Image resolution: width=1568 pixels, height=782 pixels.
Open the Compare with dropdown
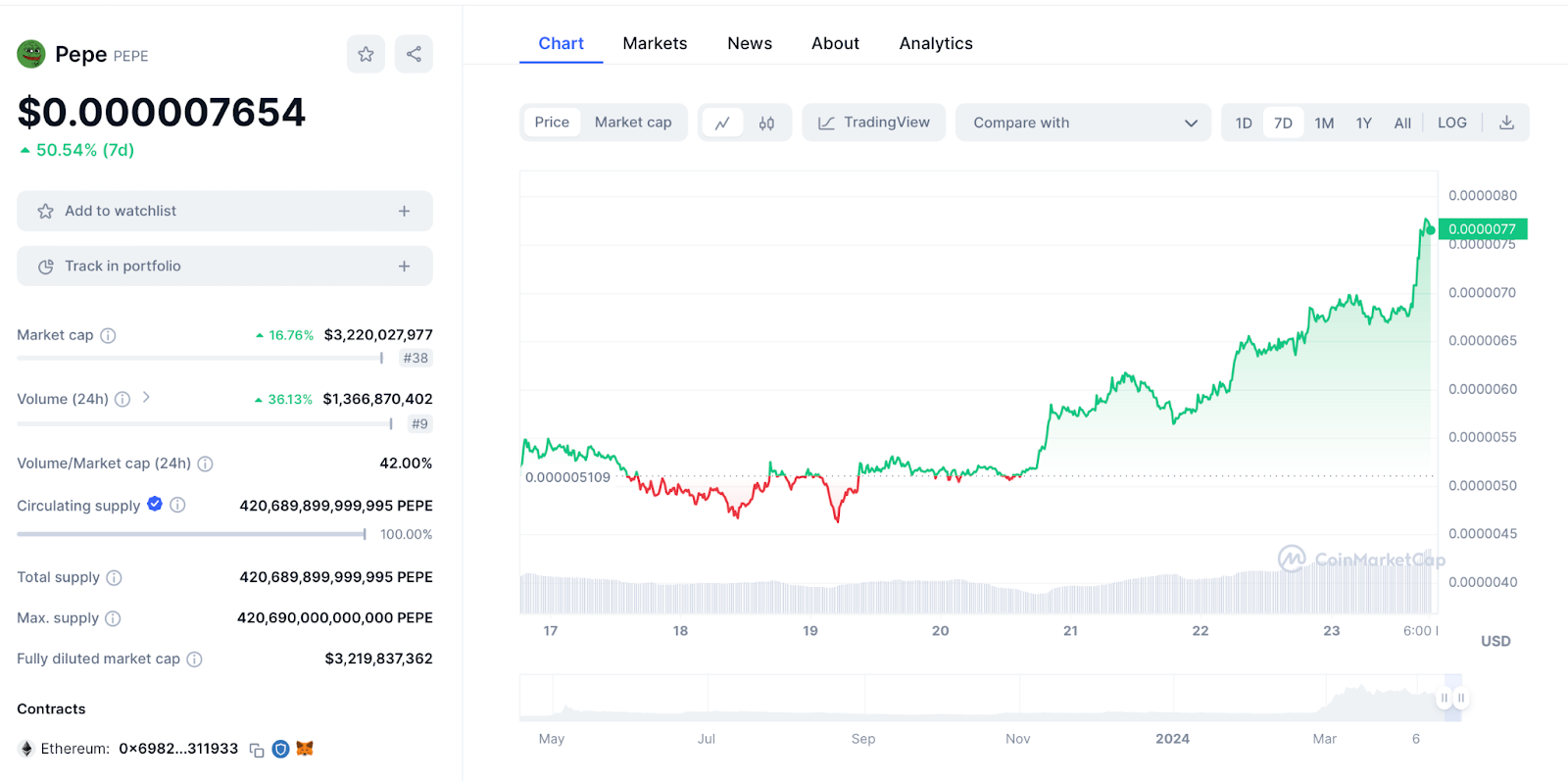pyautogui.click(x=1084, y=122)
